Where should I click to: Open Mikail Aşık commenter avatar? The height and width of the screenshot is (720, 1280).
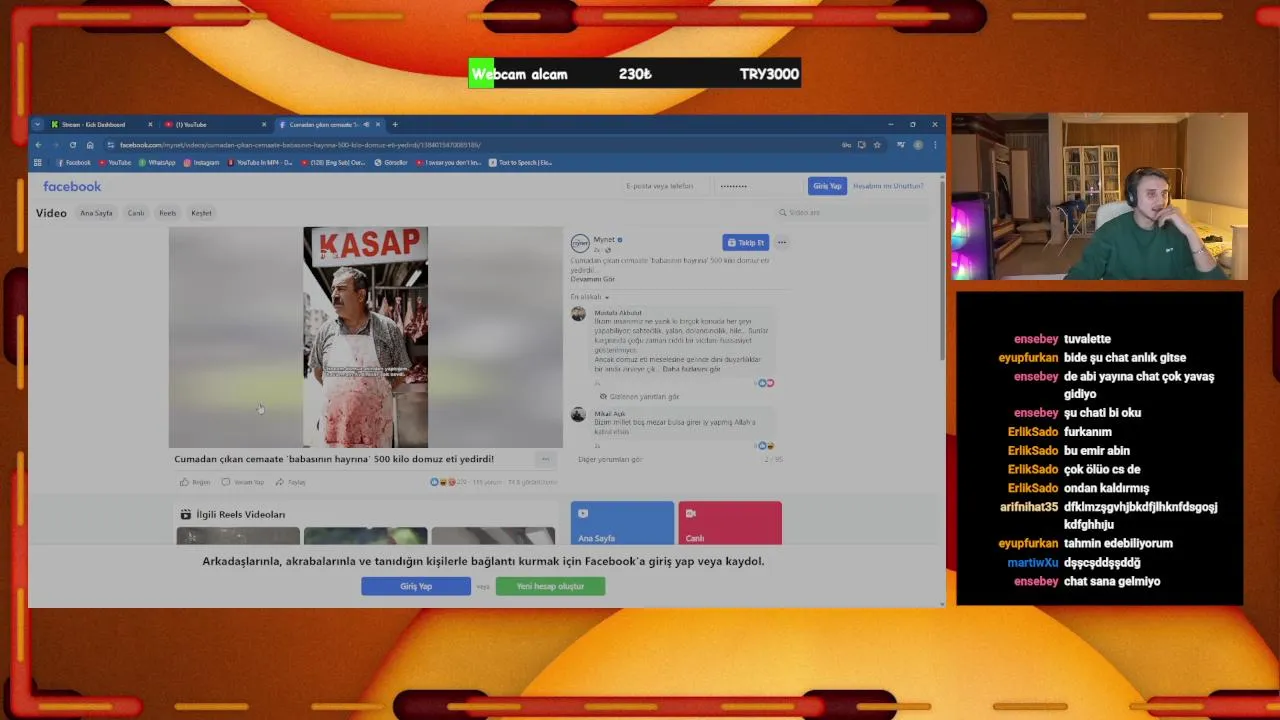point(578,414)
